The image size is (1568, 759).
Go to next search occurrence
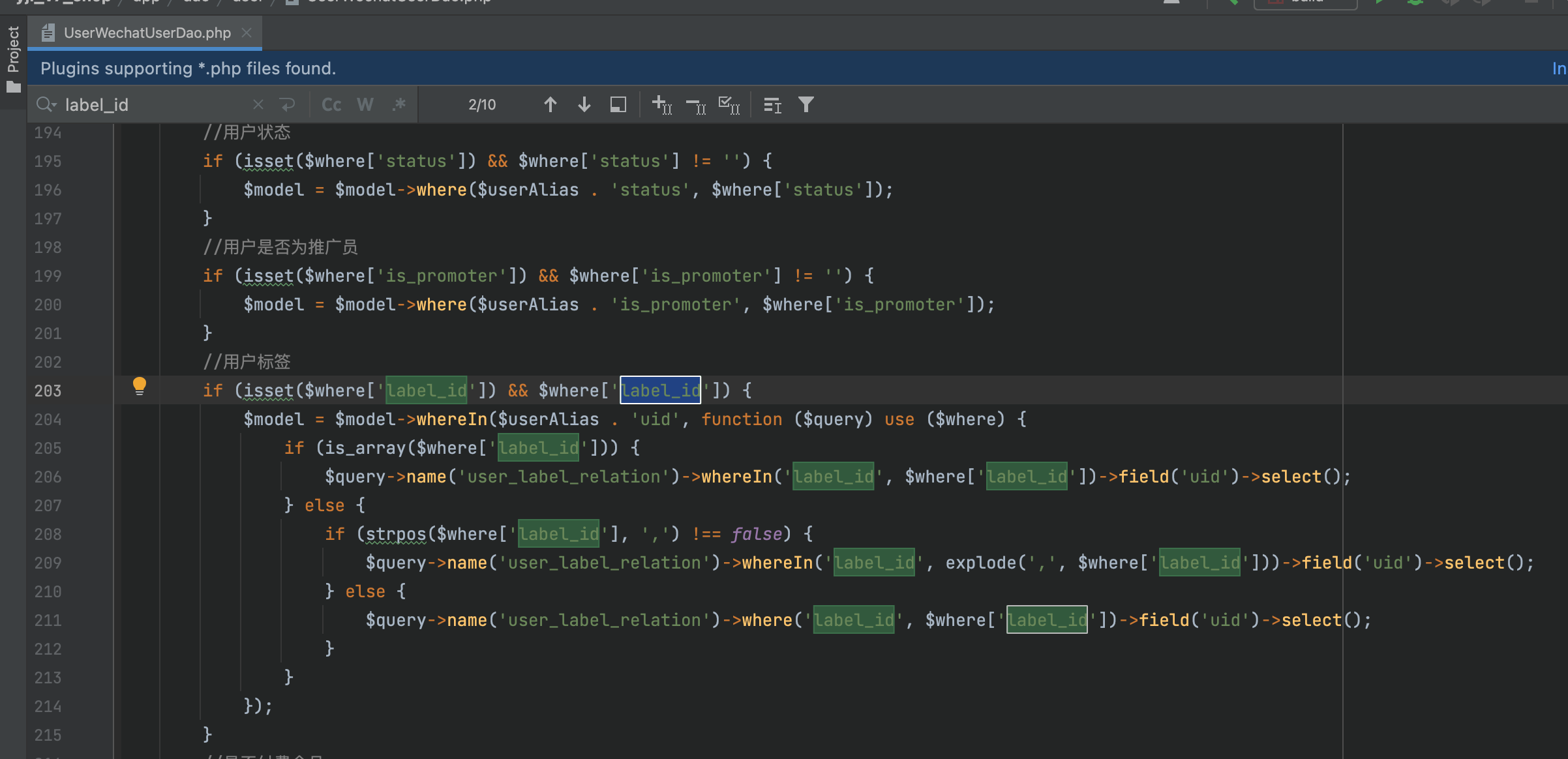tap(584, 104)
